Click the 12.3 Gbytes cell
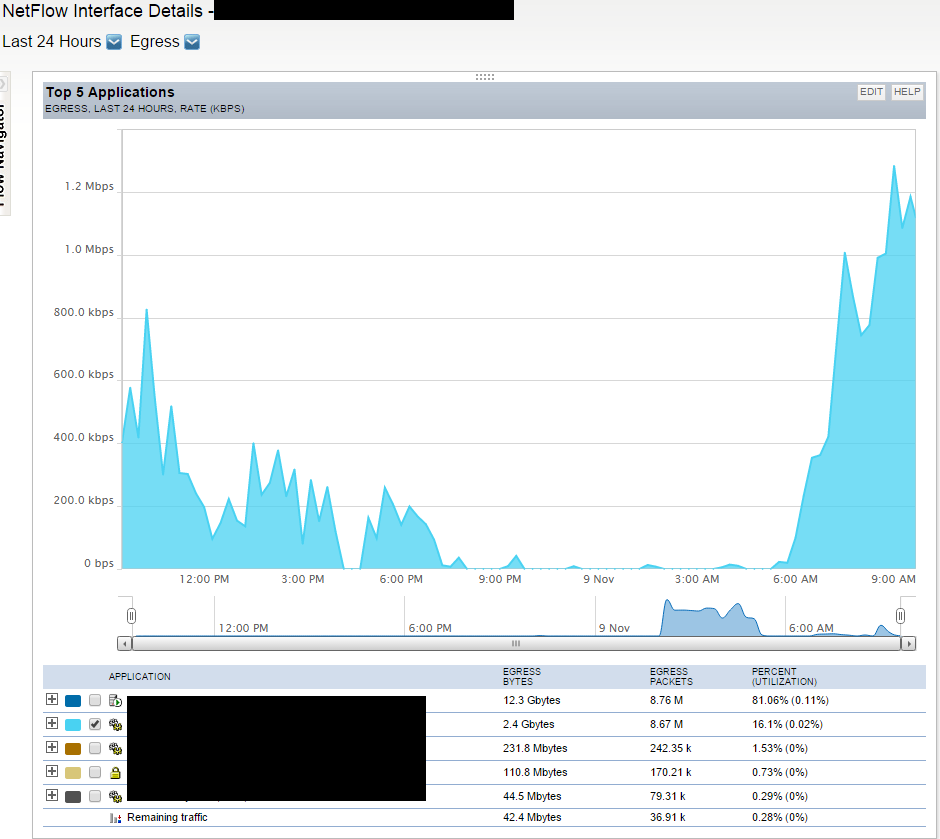 click(x=532, y=700)
